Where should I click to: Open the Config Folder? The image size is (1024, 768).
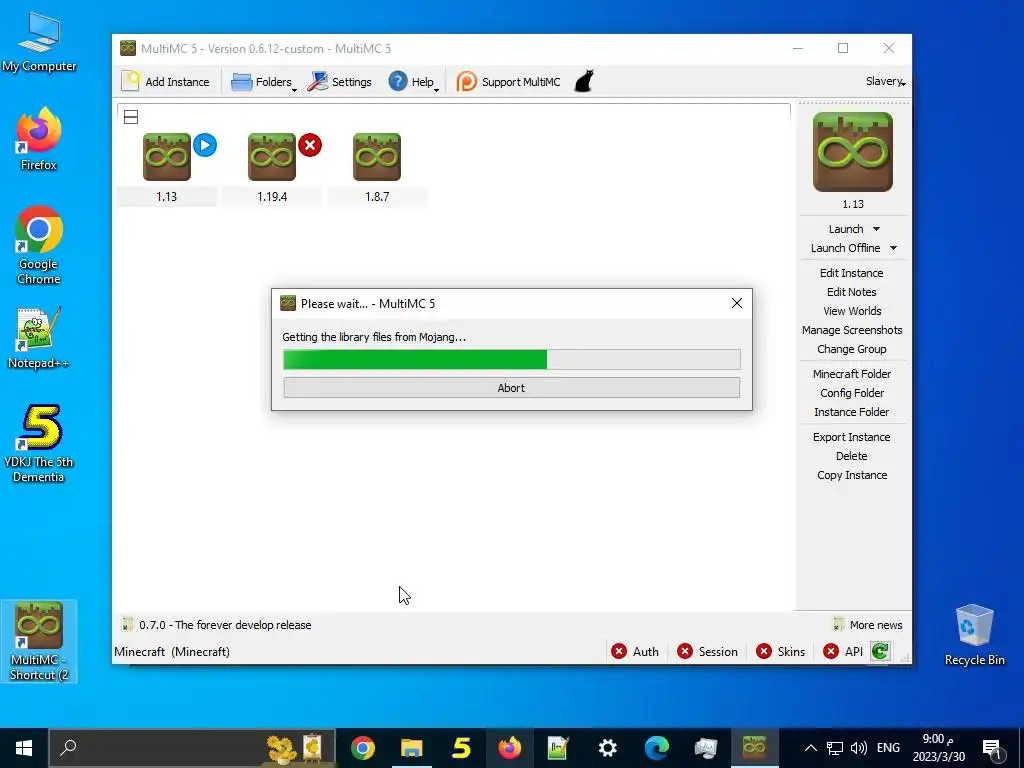(852, 392)
